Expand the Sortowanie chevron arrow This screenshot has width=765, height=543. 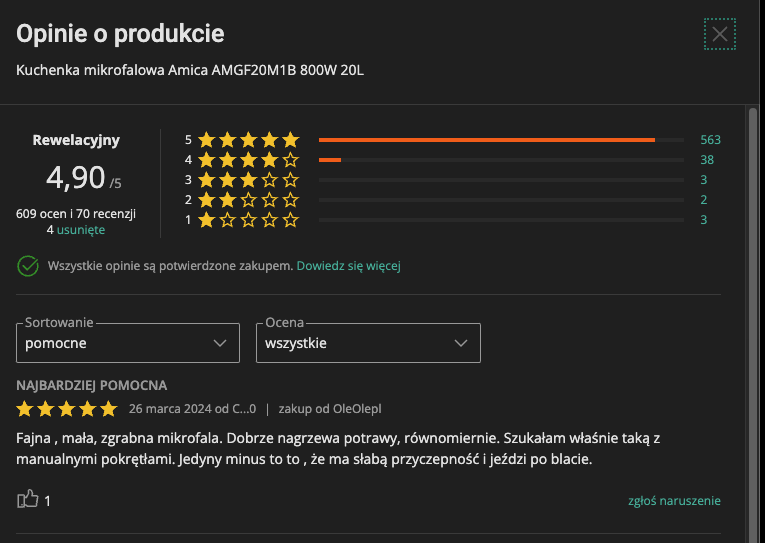(x=220, y=343)
